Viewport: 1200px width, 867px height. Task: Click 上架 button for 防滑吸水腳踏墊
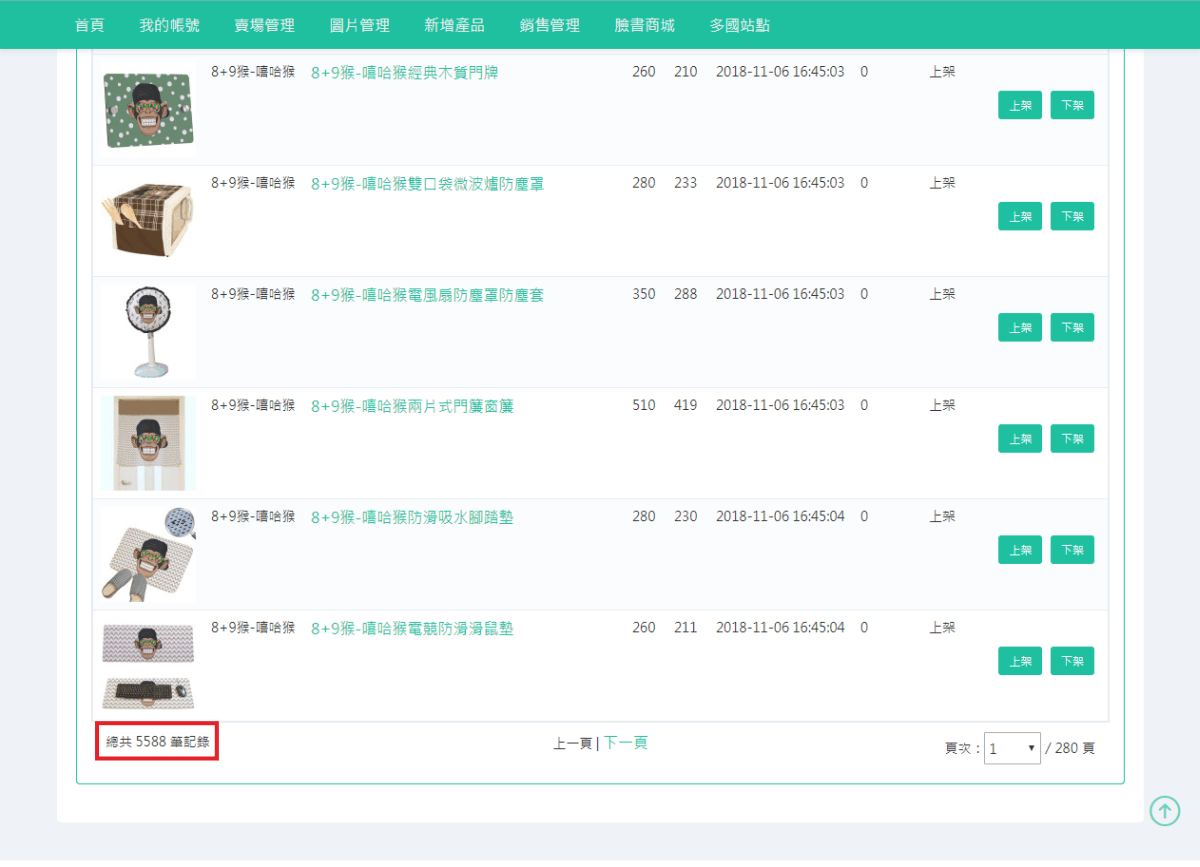click(1019, 549)
